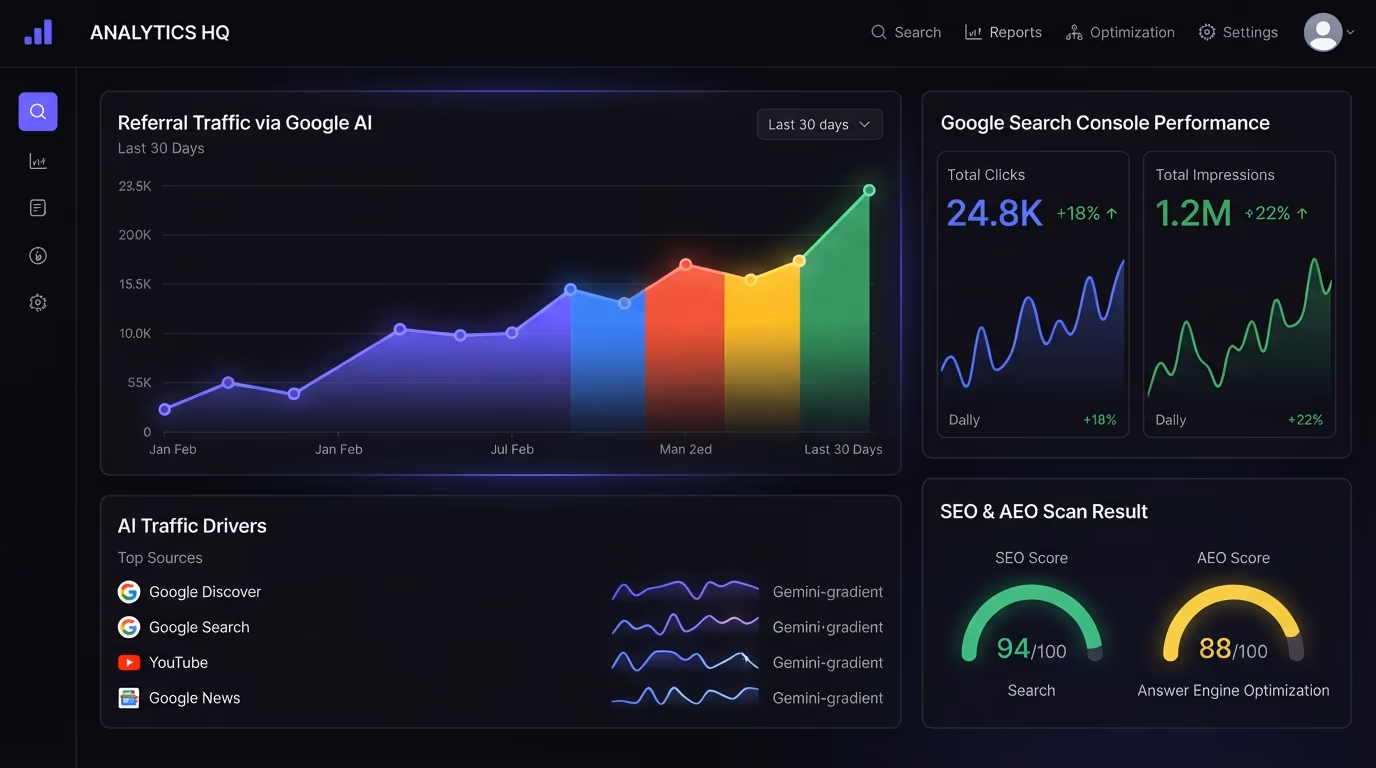Select the YouTube source row
The height and width of the screenshot is (768, 1376).
point(500,662)
